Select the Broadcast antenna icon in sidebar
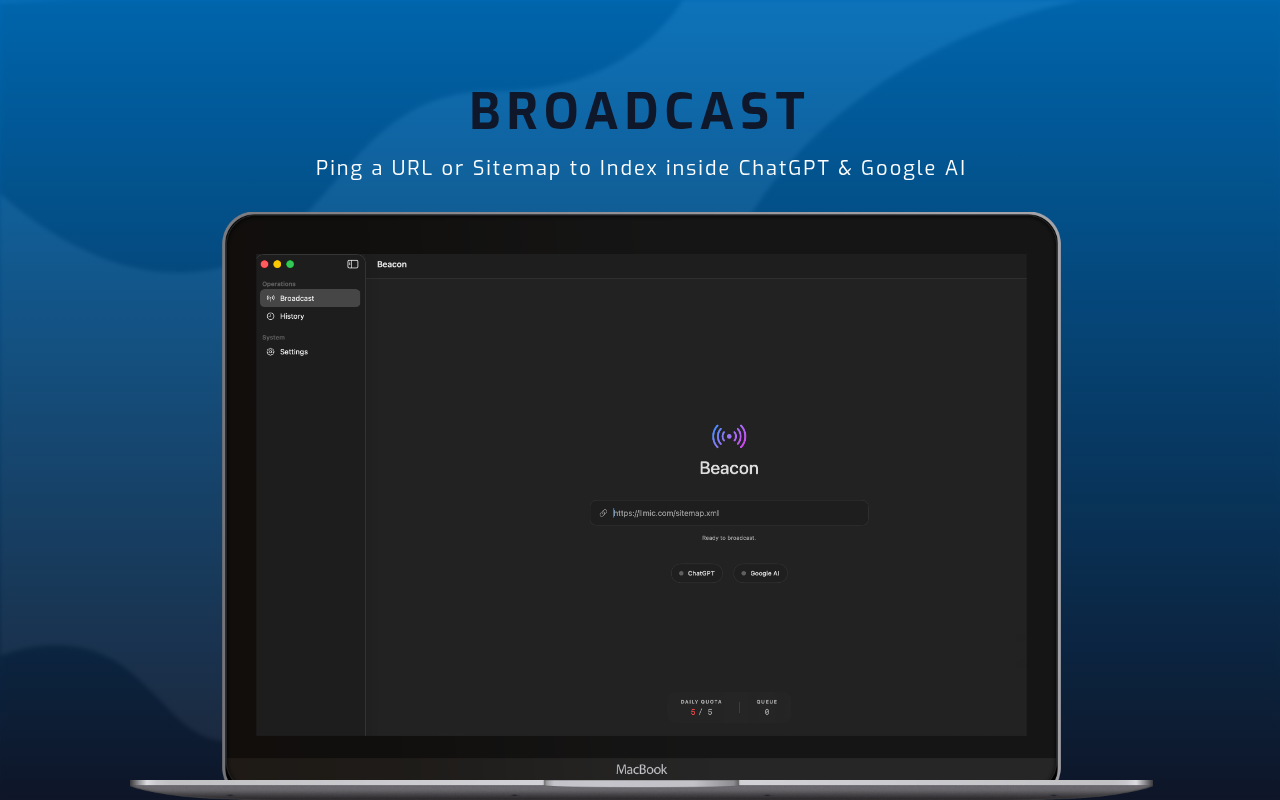The image size is (1280, 800). [271, 297]
